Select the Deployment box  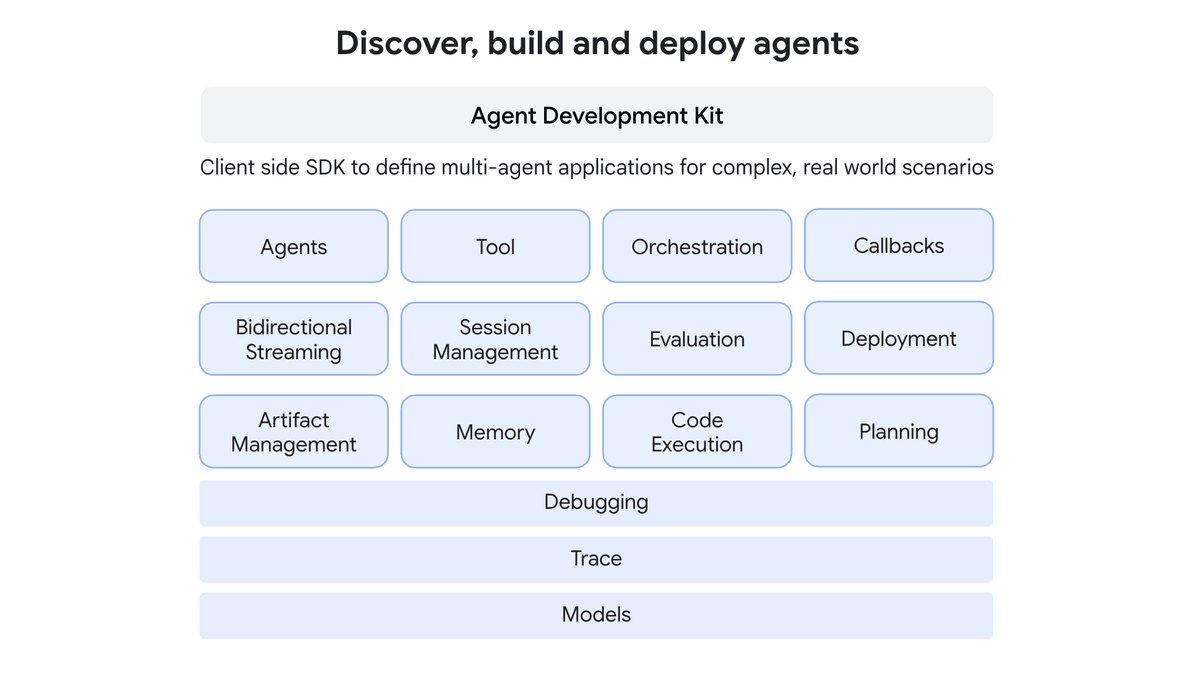899,338
